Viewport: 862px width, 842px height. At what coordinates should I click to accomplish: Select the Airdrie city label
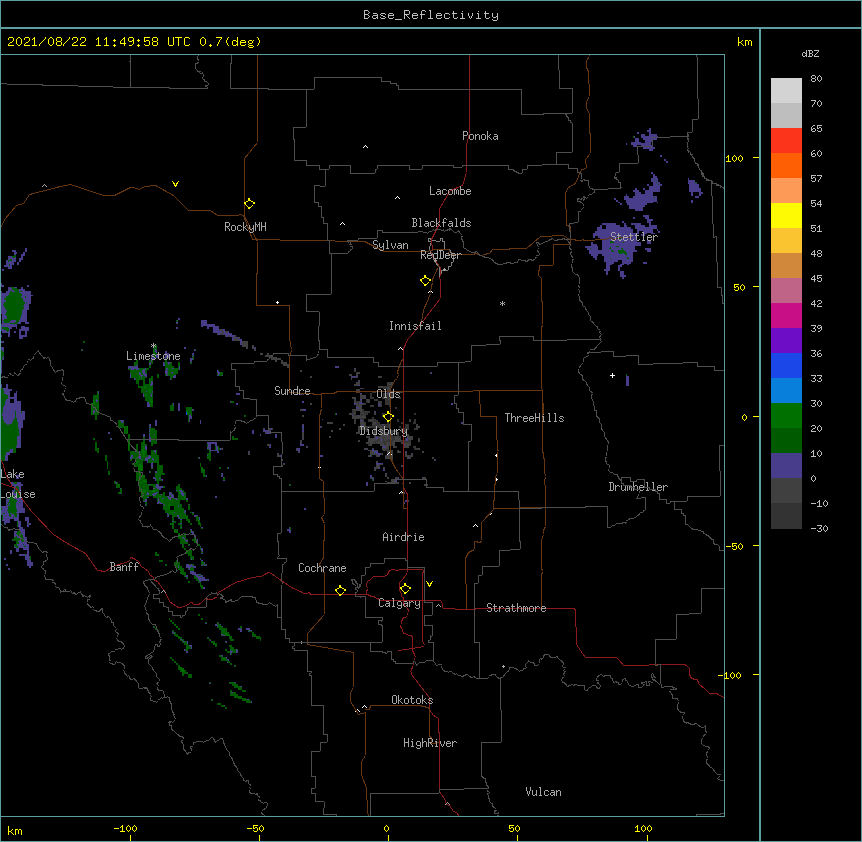point(403,537)
